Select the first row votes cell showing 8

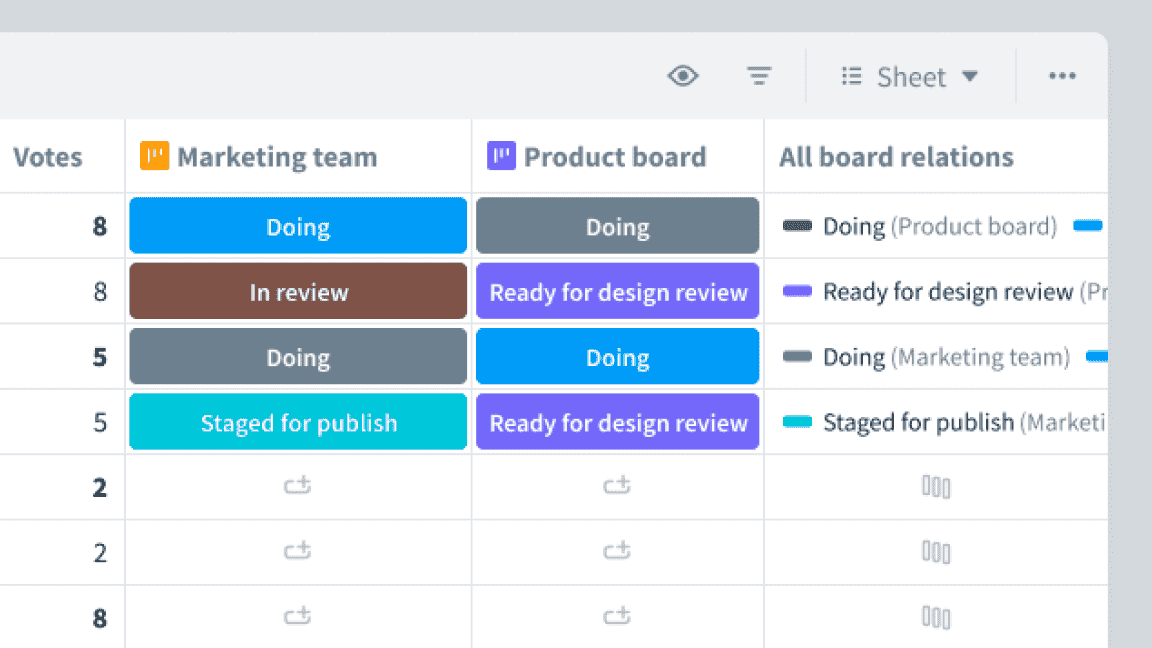click(99, 226)
